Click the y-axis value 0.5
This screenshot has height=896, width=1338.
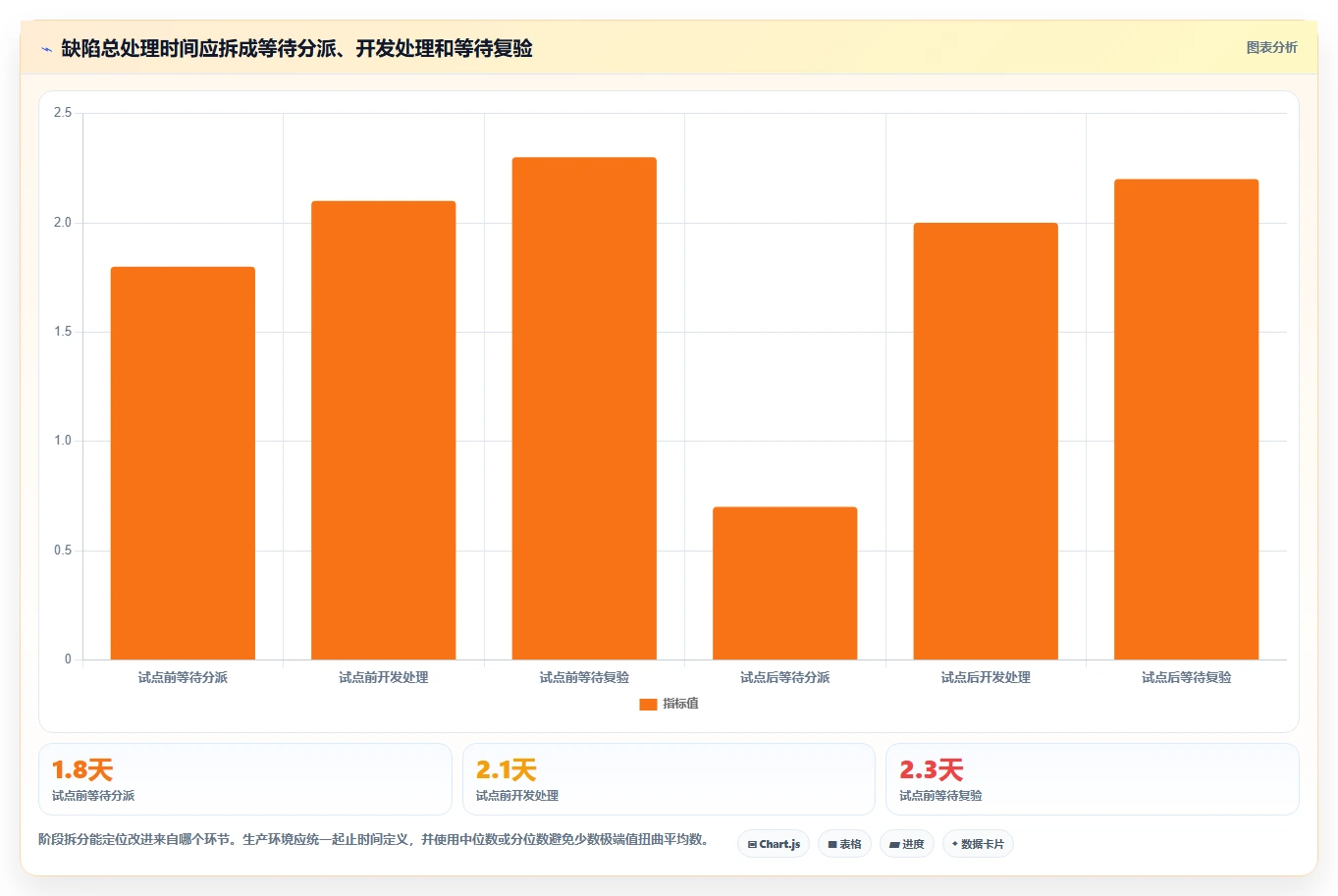point(63,551)
